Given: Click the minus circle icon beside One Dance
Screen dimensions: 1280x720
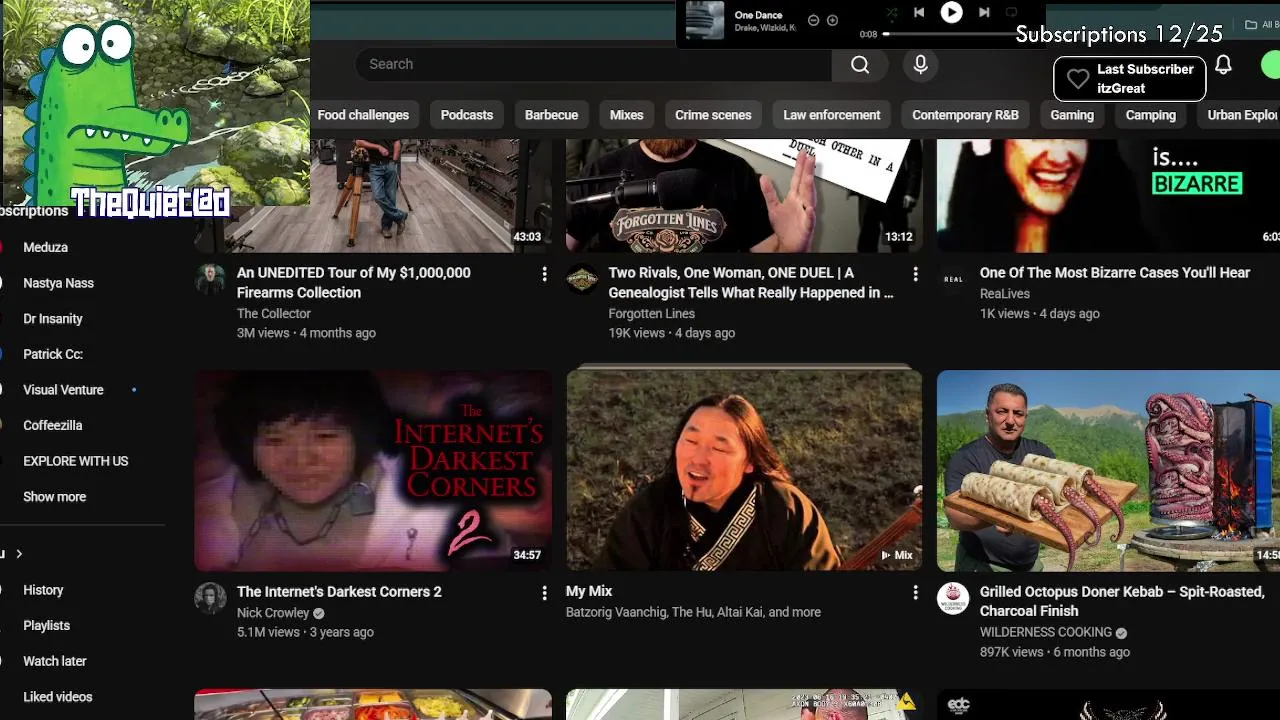Looking at the screenshot, I should click(813, 20).
